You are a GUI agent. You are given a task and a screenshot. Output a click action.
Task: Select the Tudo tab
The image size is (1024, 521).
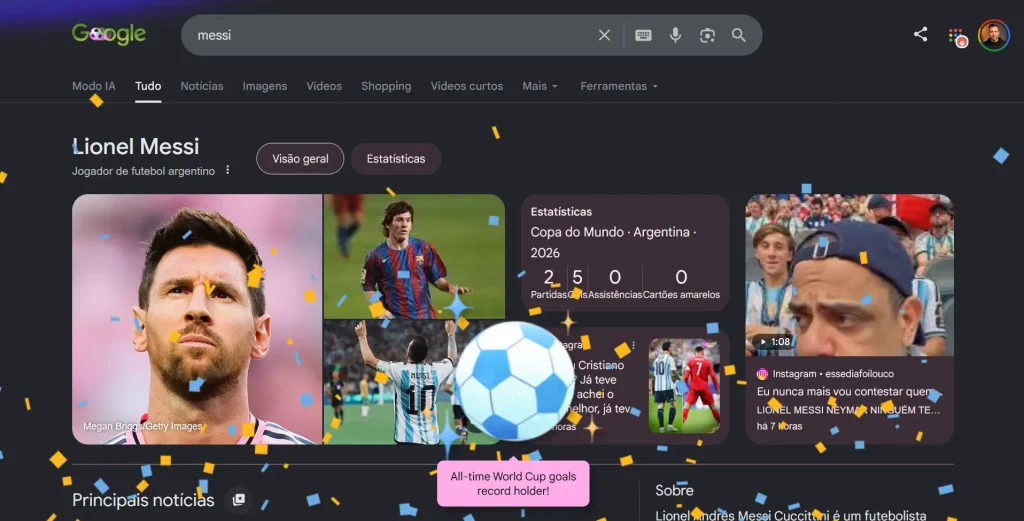coord(148,86)
